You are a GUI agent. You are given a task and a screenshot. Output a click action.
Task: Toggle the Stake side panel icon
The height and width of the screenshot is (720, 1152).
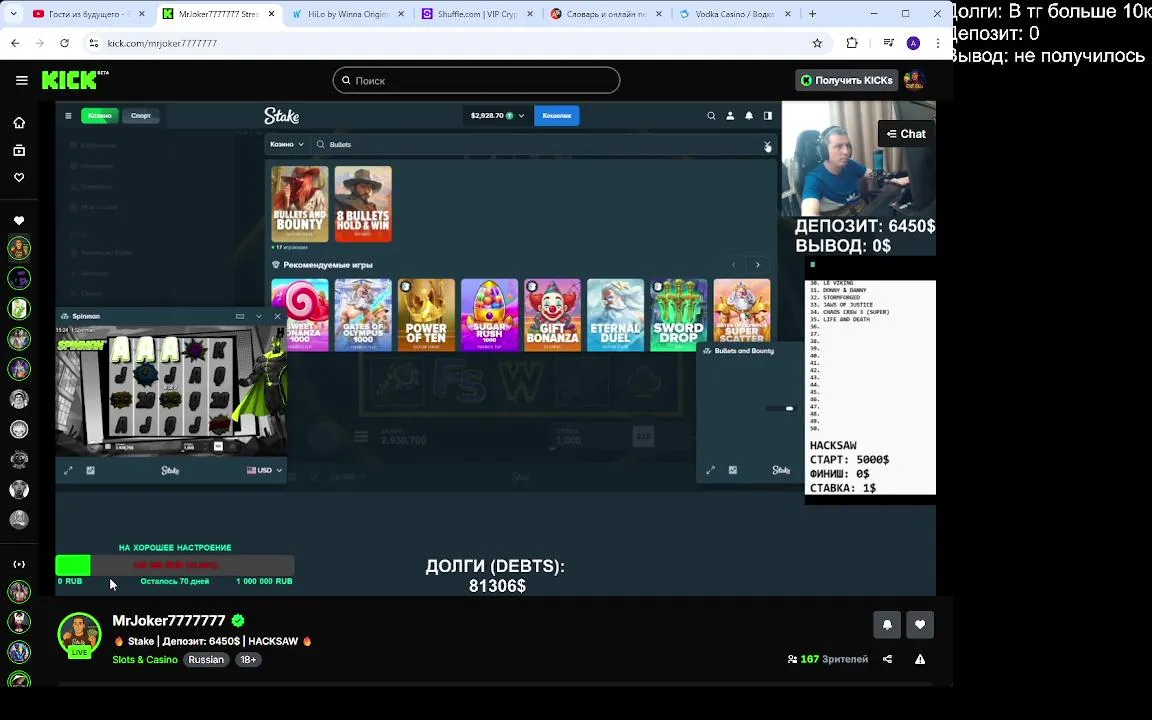coord(768,115)
